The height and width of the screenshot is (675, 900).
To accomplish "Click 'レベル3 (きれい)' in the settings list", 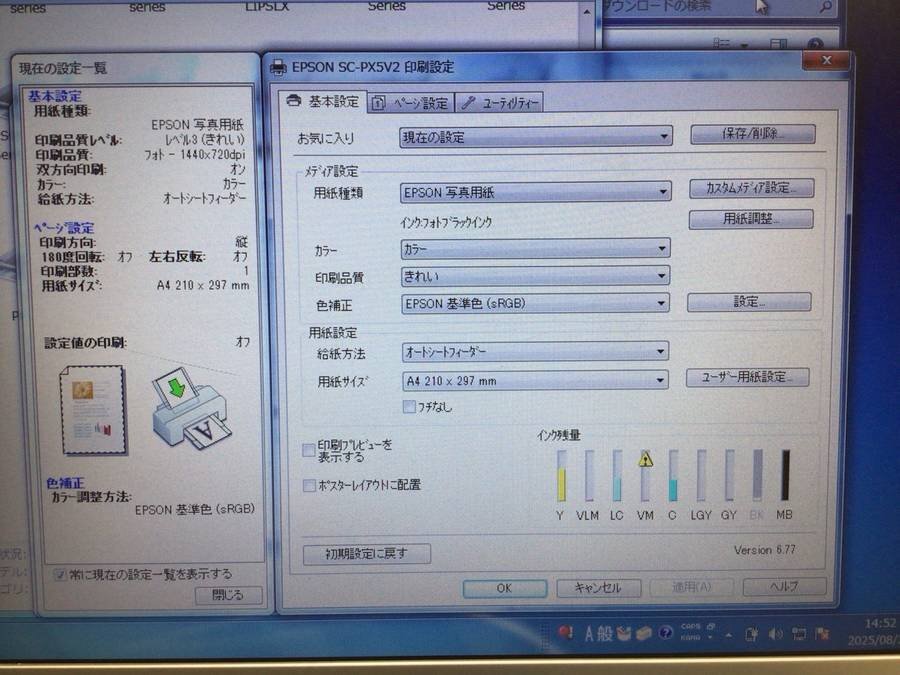I will [x=205, y=140].
